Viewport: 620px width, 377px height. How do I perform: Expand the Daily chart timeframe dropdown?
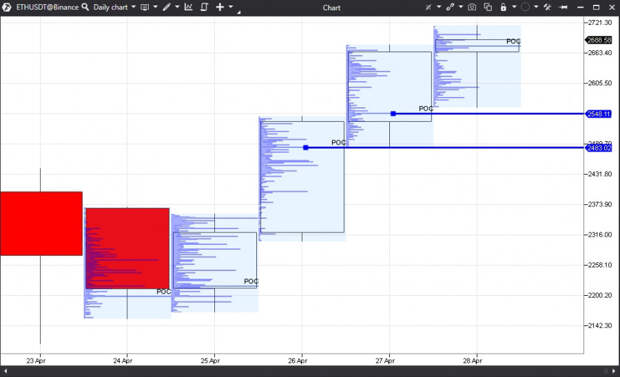(x=133, y=7)
